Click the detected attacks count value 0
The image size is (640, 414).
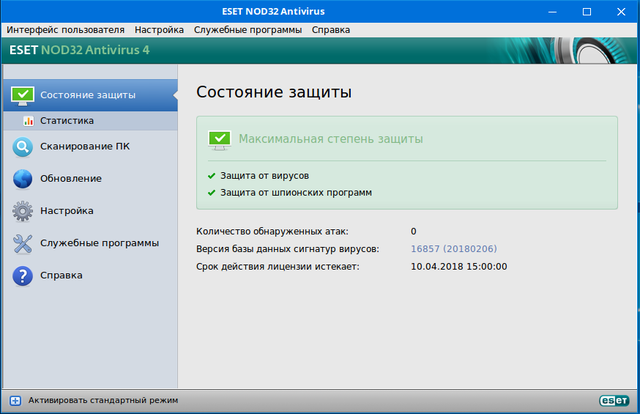pyautogui.click(x=413, y=231)
